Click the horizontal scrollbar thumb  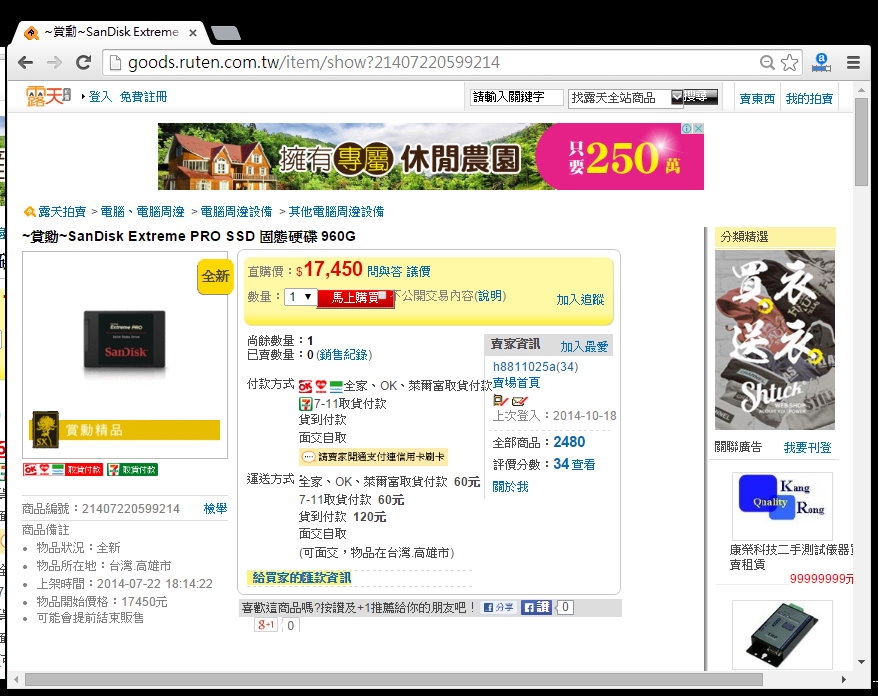coord(393,680)
